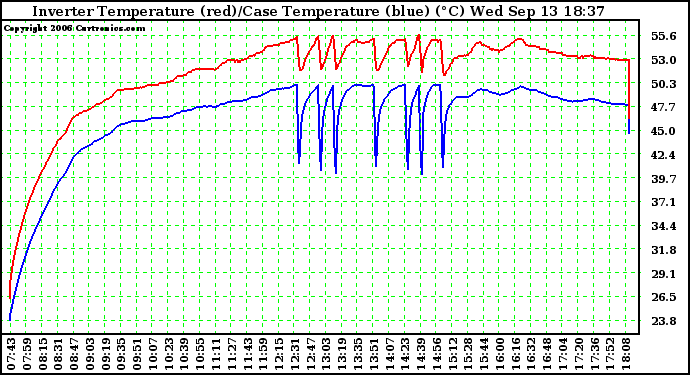Click the chart title text
690x375 pixels.
click(319, 11)
